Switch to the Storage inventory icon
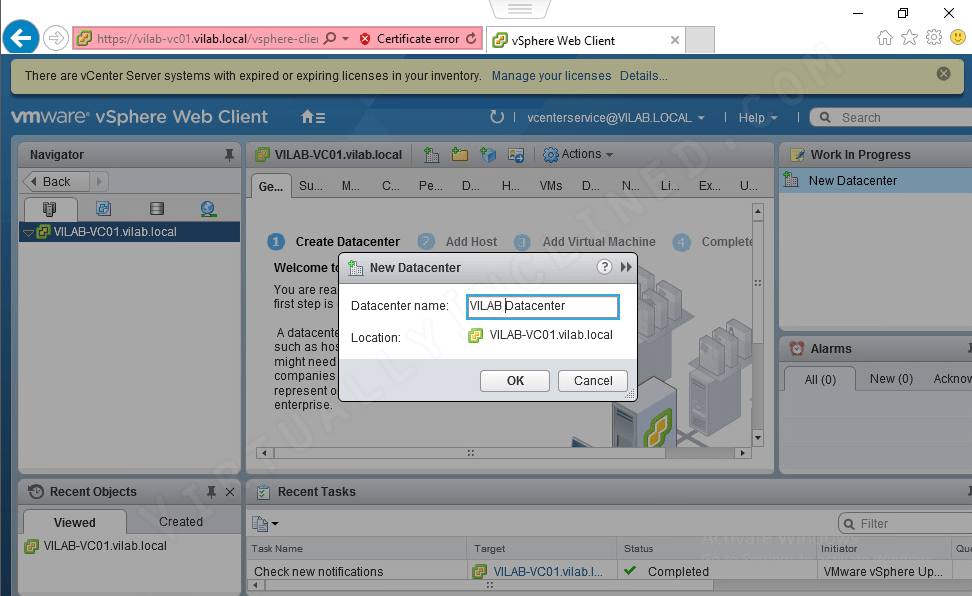 pos(156,208)
